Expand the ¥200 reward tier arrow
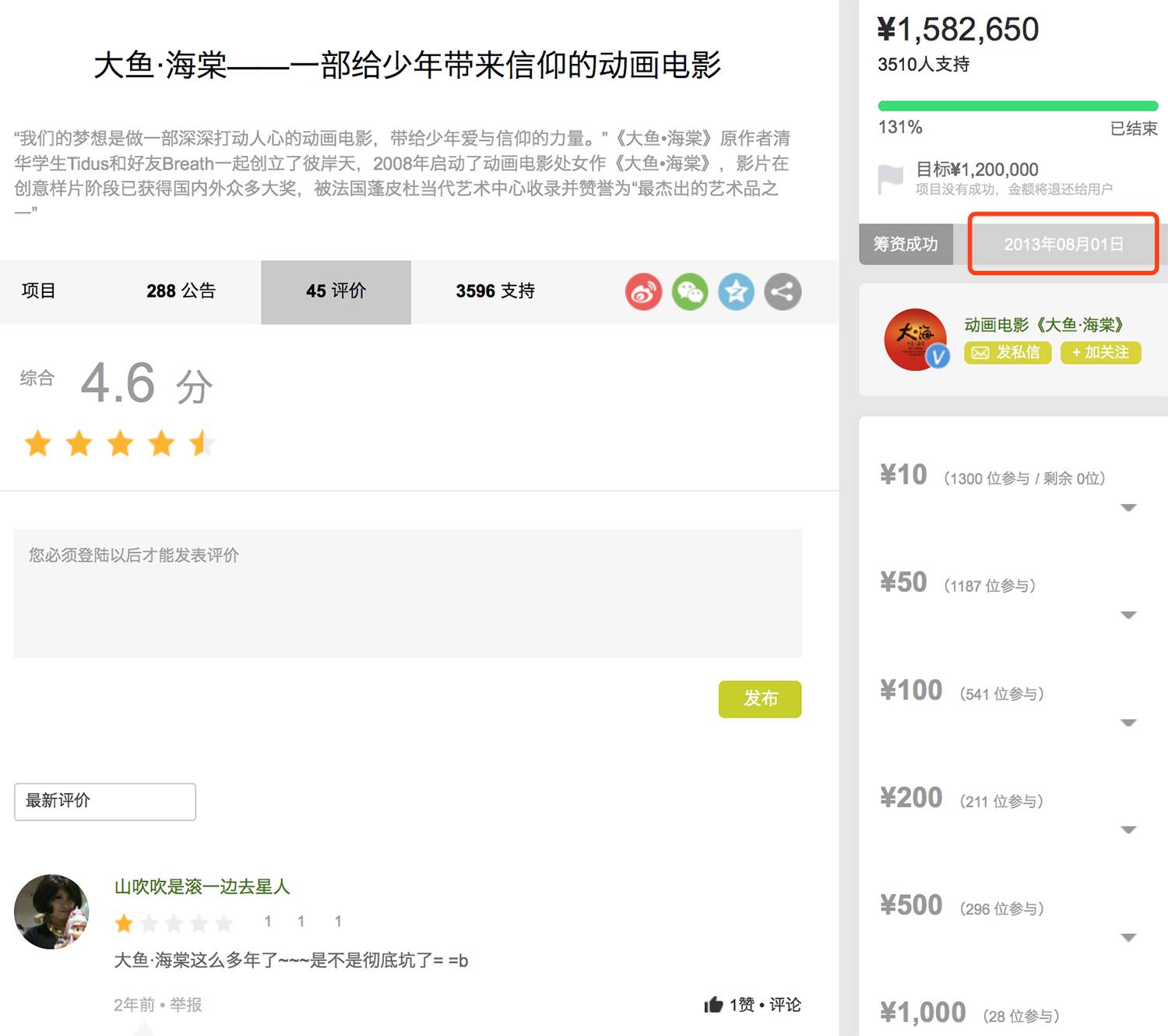 point(1128,830)
